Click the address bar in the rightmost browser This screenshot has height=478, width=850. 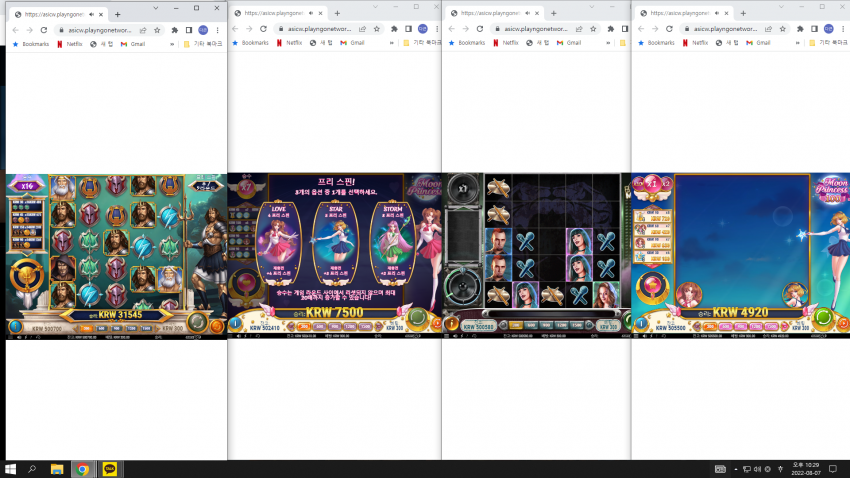[x=725, y=29]
